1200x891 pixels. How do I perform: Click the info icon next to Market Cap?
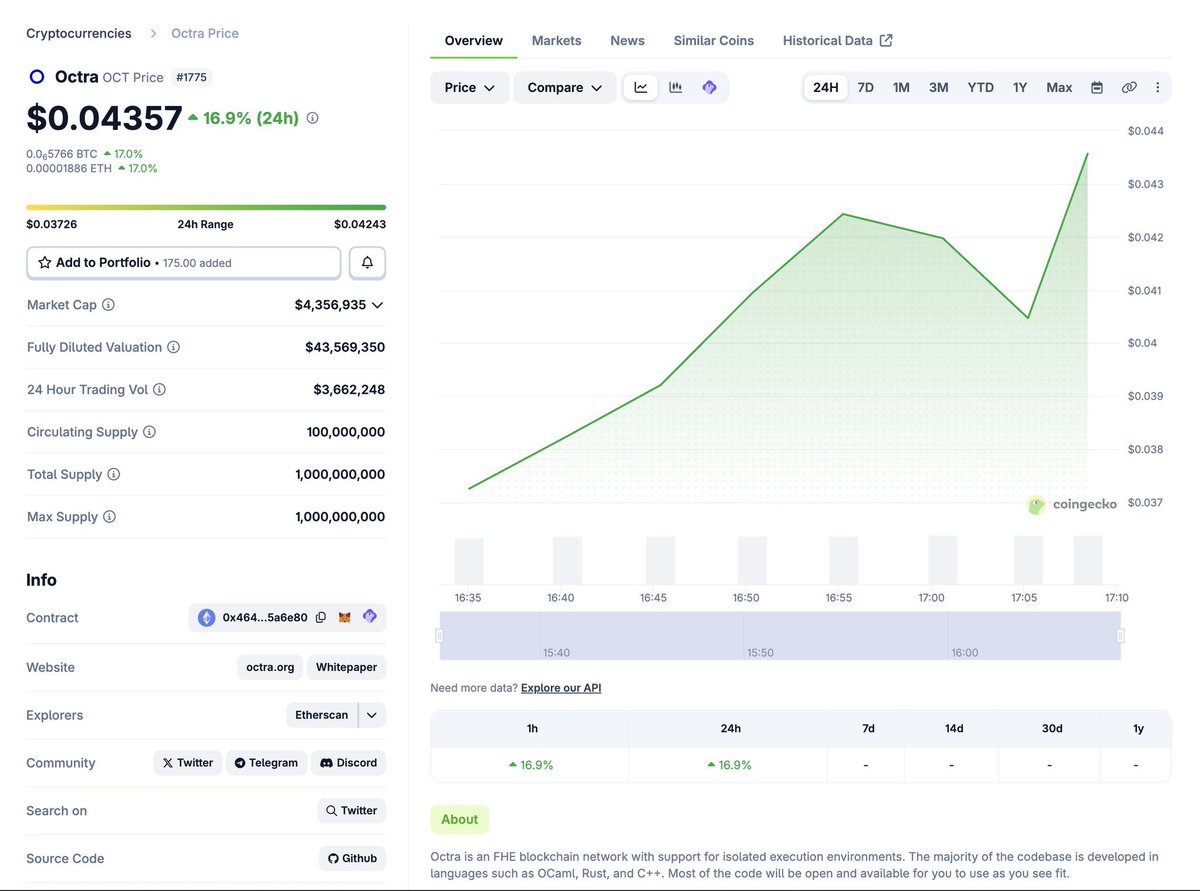pos(108,305)
